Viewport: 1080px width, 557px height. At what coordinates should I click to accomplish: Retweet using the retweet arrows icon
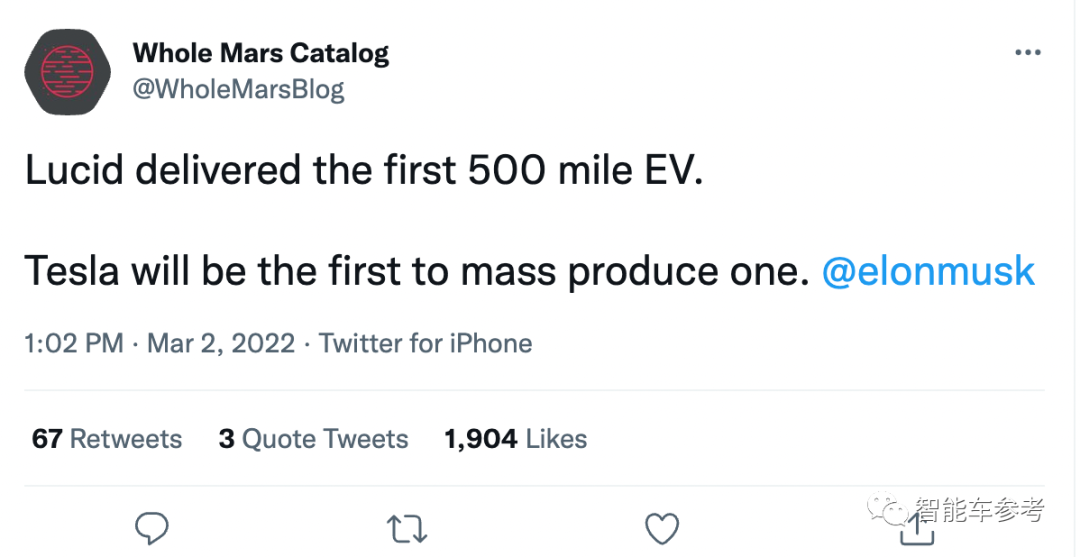click(x=408, y=529)
